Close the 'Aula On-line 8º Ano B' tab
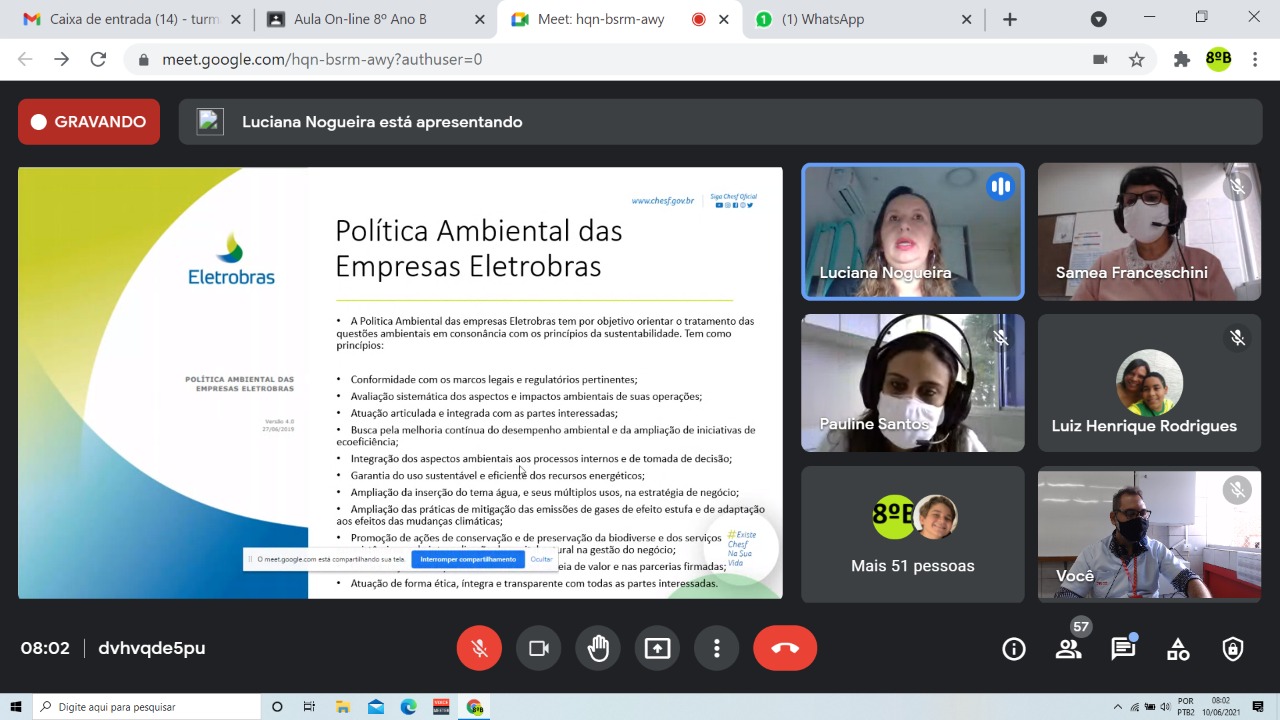1280x720 pixels. pyautogui.click(x=480, y=19)
